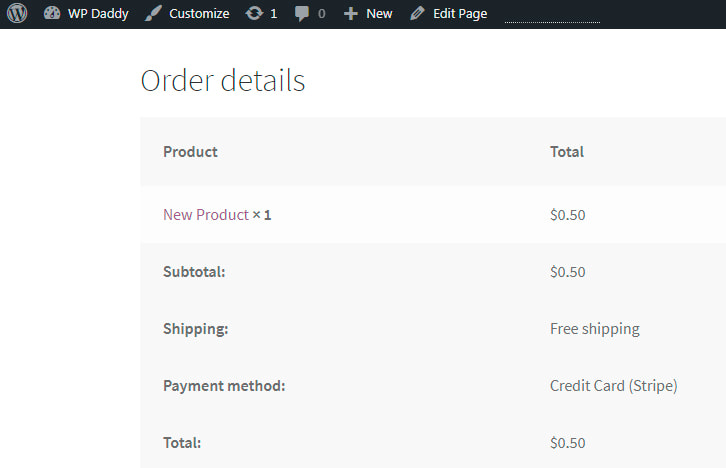Click the Order details heading
This screenshot has height=468, width=726.
point(223,81)
